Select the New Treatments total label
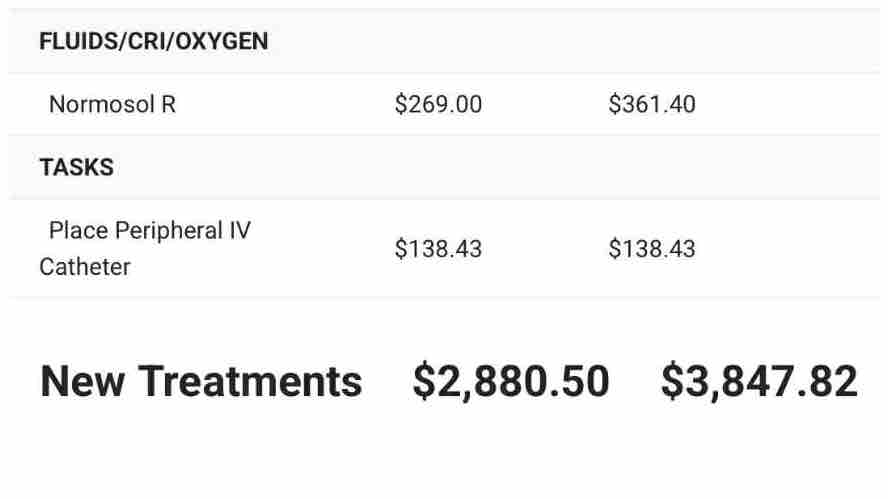 pyautogui.click(x=201, y=382)
